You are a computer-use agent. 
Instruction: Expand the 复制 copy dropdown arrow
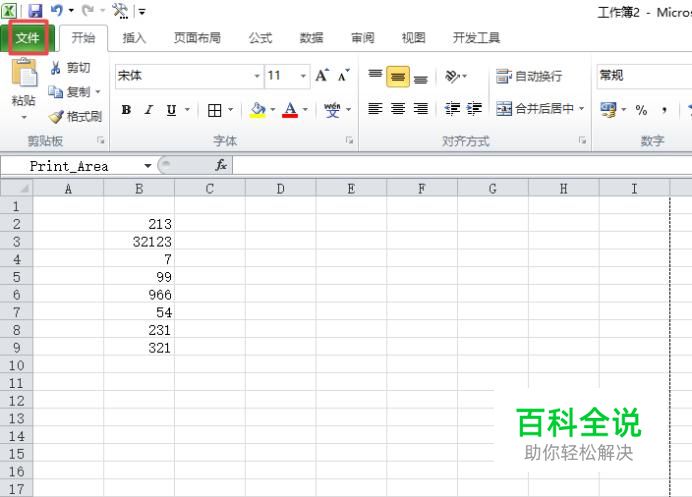point(98,92)
